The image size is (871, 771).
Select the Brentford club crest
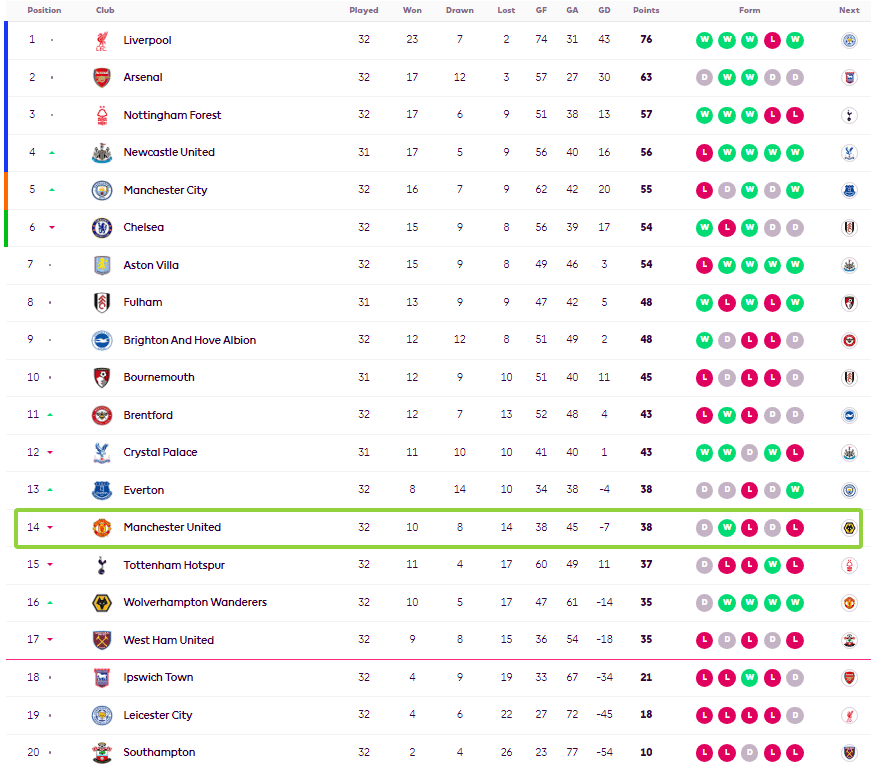click(x=102, y=415)
